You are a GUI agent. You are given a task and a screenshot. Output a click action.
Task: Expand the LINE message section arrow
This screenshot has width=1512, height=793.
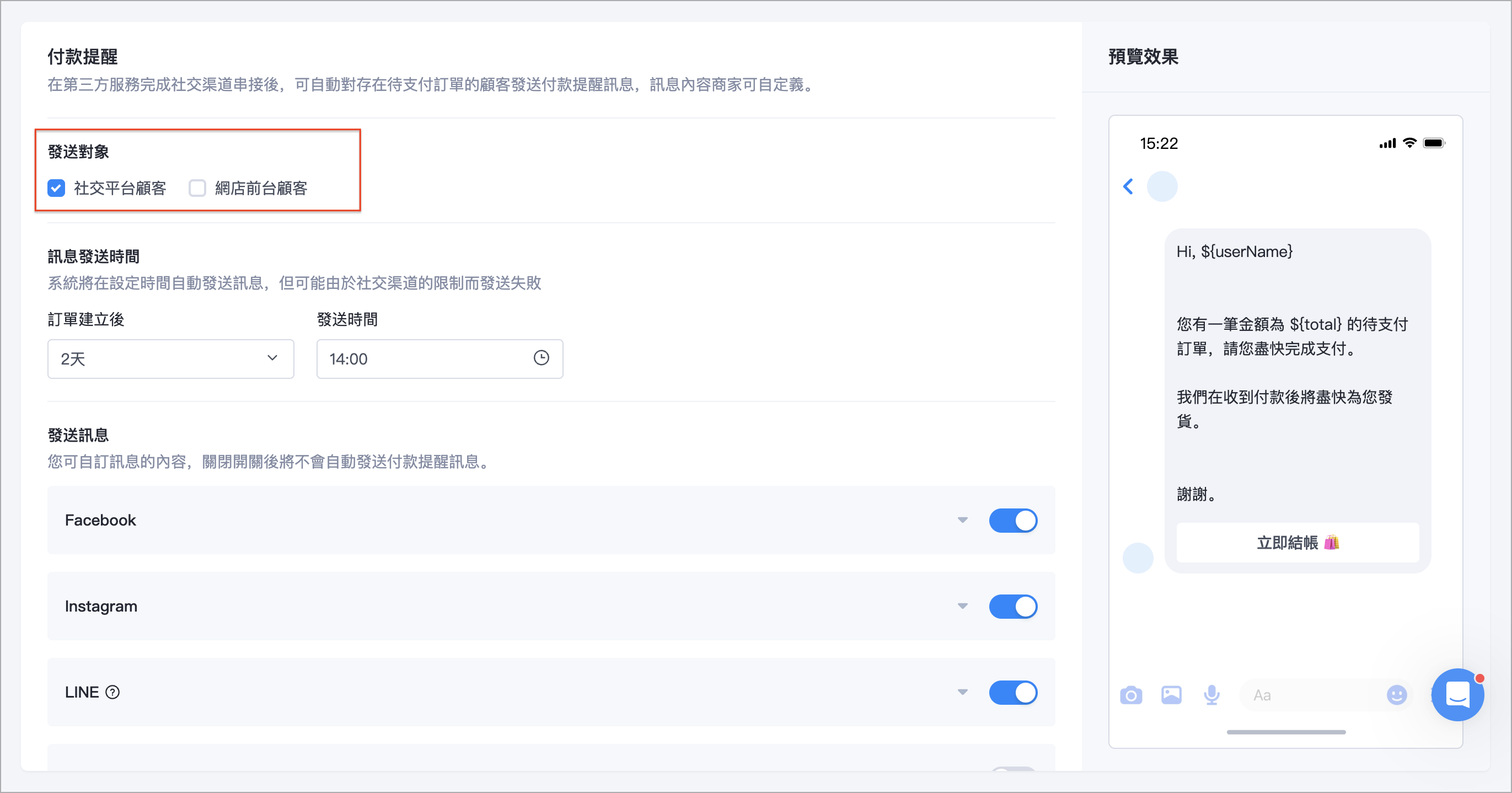pos(962,692)
